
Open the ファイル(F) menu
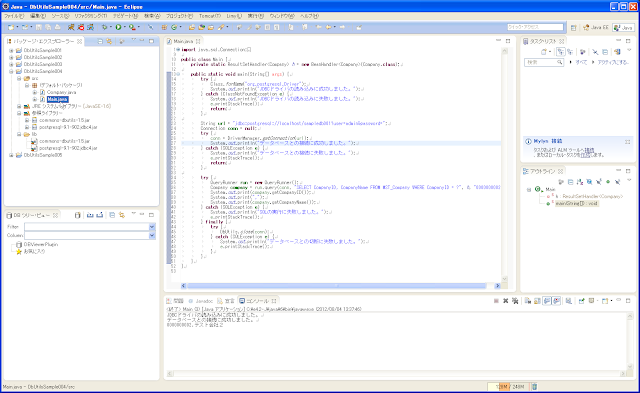pyautogui.click(x=14, y=16)
